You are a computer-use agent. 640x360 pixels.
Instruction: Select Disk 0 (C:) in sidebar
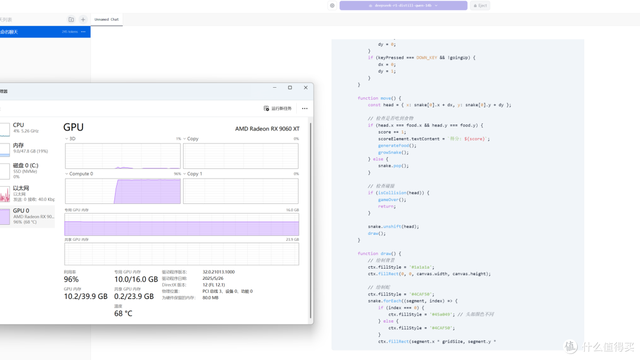coord(27,171)
